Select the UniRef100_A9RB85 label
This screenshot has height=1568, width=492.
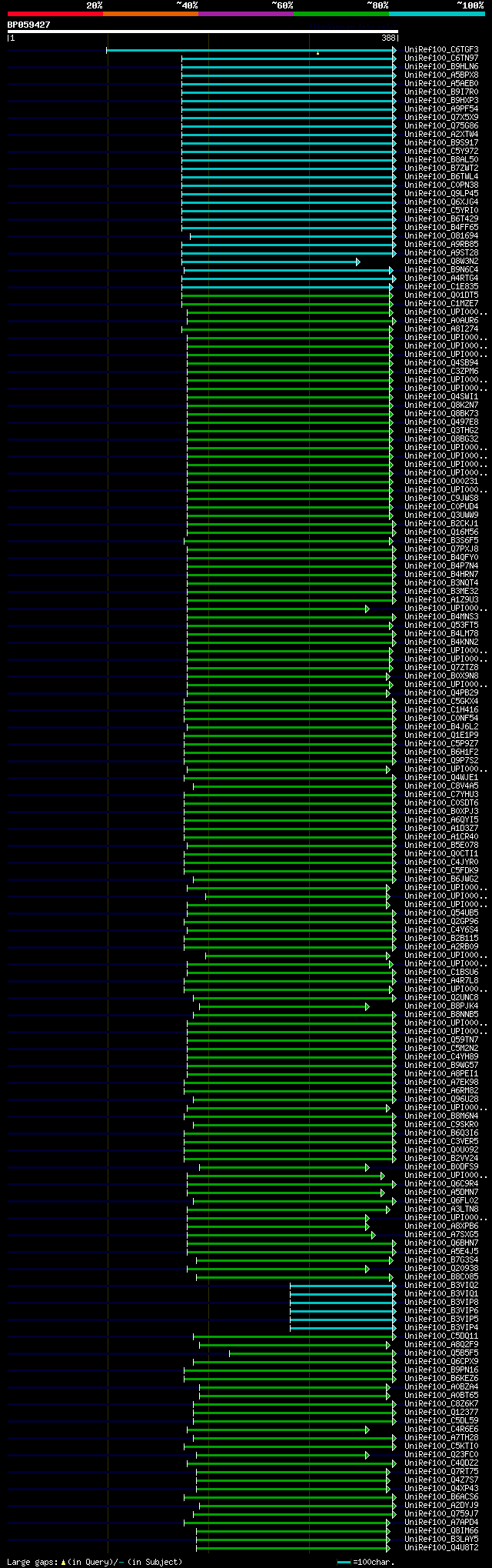[x=441, y=245]
